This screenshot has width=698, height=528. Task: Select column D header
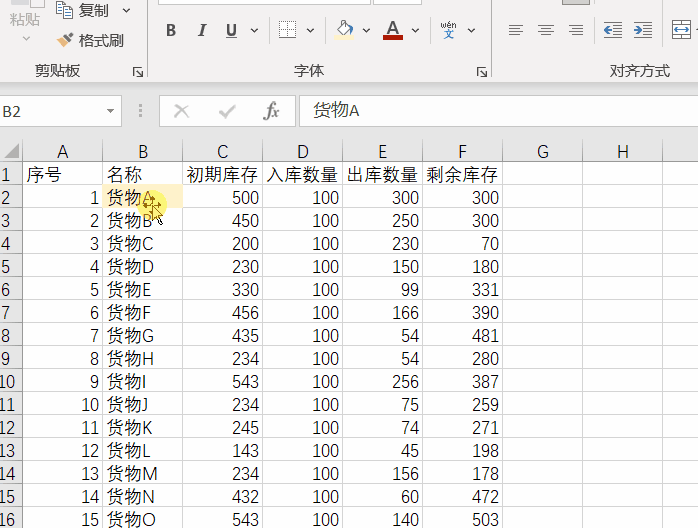(303, 151)
